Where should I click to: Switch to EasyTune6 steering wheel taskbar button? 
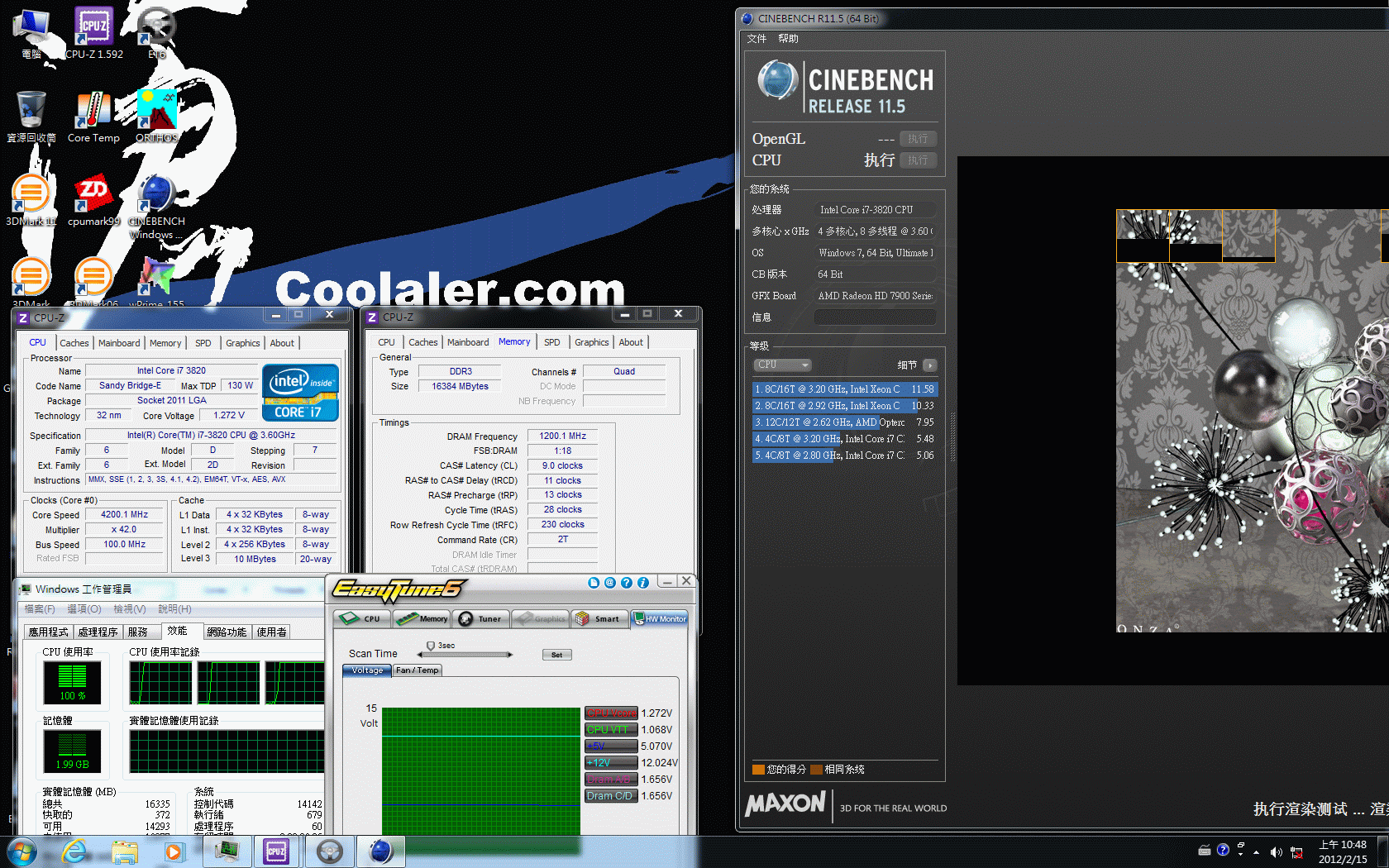coord(329,851)
